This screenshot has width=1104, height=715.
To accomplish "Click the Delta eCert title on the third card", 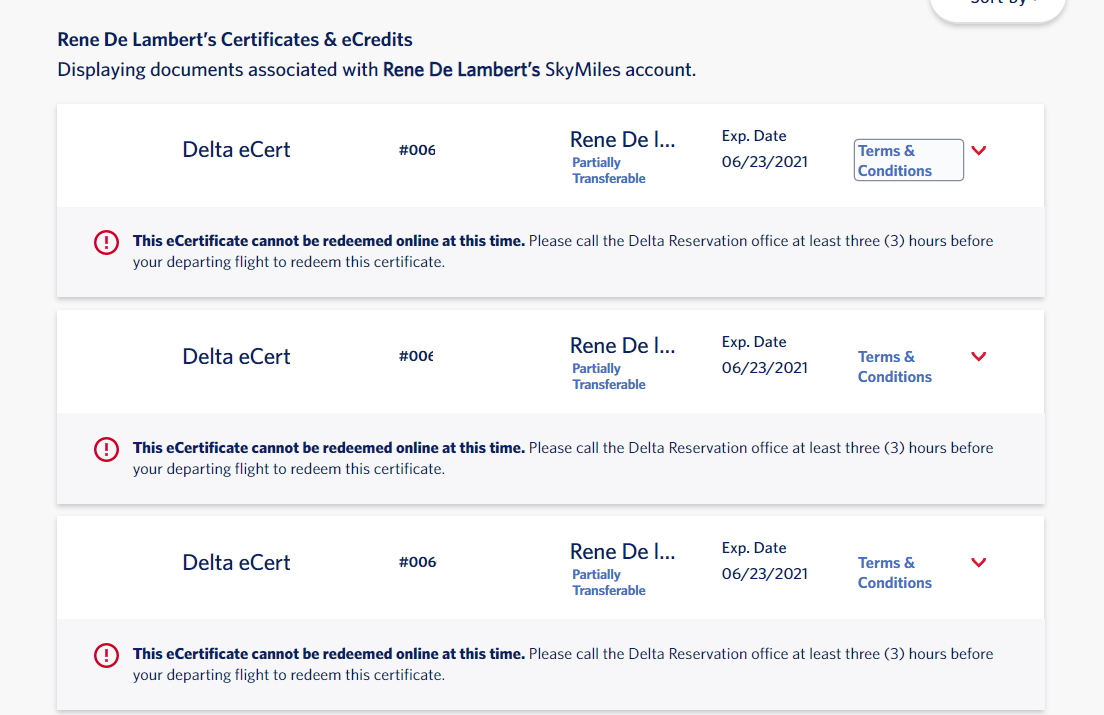I will coord(236,562).
